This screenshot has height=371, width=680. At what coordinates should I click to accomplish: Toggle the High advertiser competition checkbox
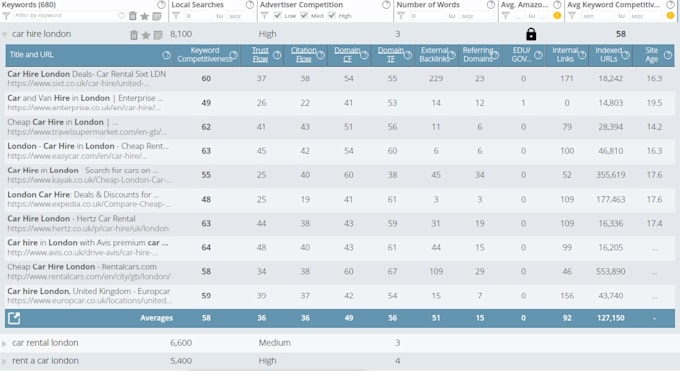pyautogui.click(x=332, y=16)
